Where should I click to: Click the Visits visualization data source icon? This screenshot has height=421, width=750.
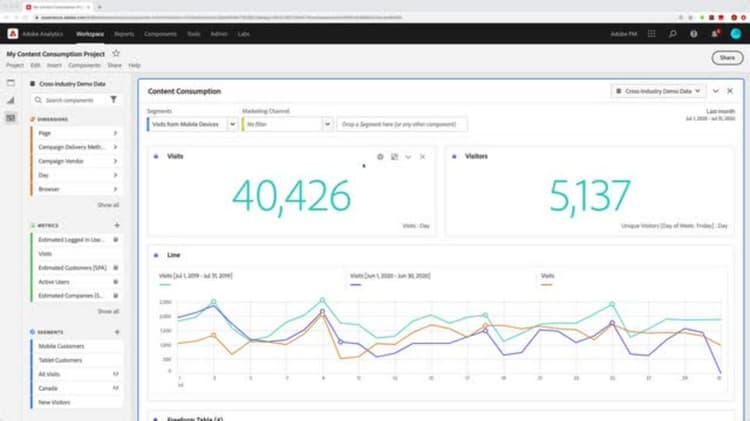click(395, 156)
